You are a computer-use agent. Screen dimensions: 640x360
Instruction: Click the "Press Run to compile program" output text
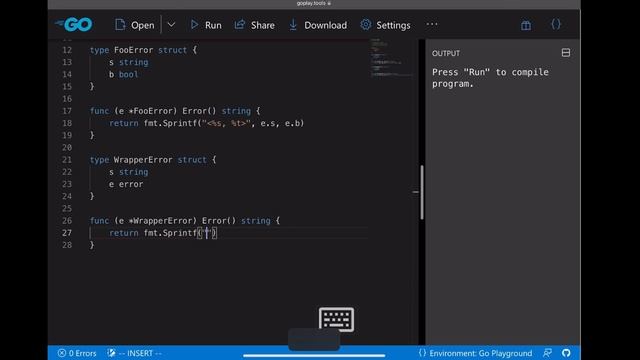(490, 78)
